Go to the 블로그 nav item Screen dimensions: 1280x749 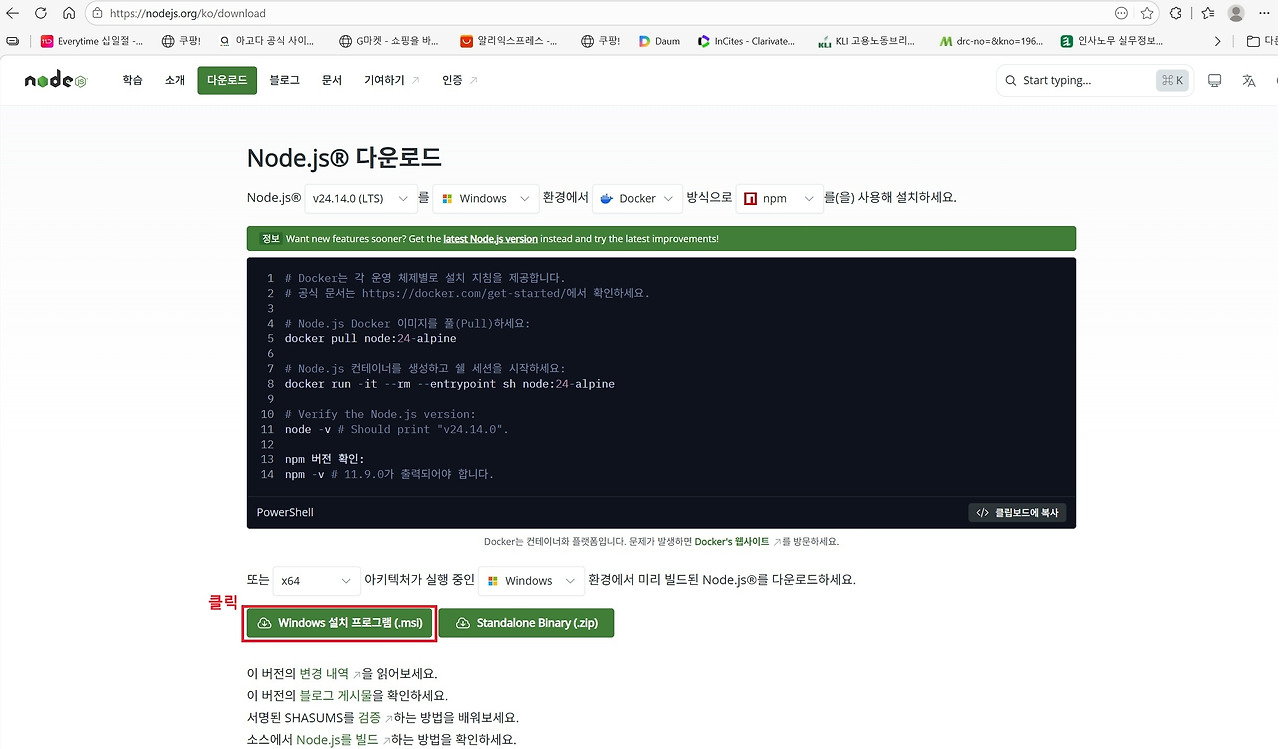tap(284, 80)
